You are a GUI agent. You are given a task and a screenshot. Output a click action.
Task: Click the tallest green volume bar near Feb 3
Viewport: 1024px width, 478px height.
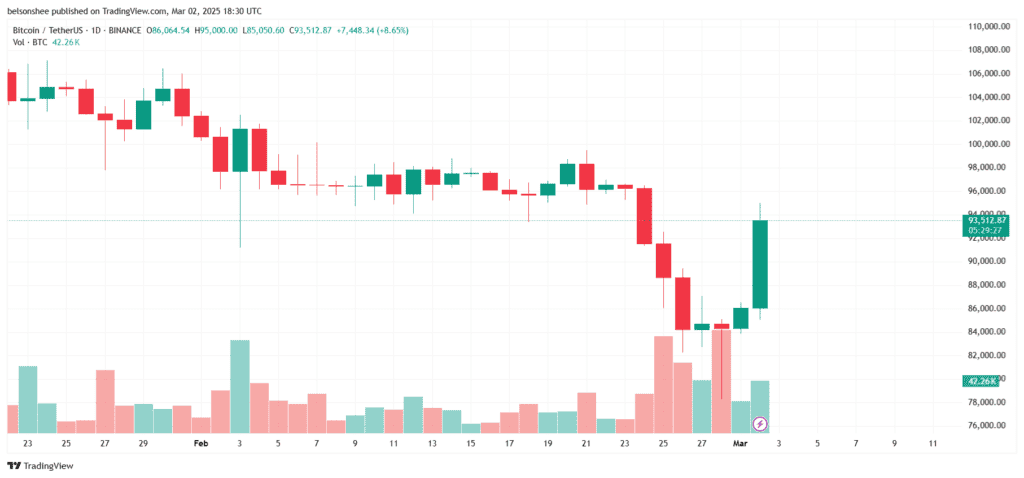click(240, 387)
